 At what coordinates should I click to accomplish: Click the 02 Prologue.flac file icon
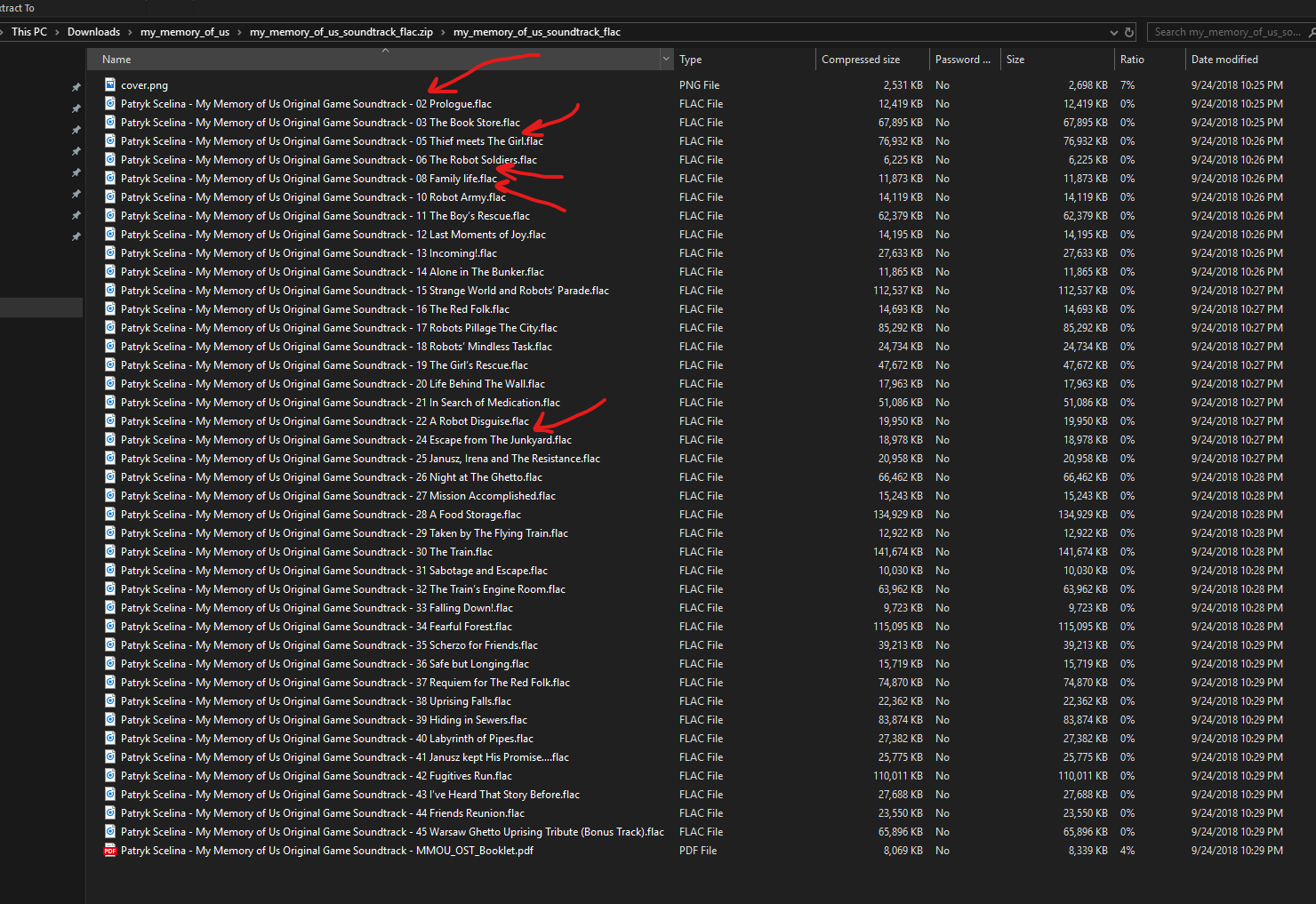(110, 103)
